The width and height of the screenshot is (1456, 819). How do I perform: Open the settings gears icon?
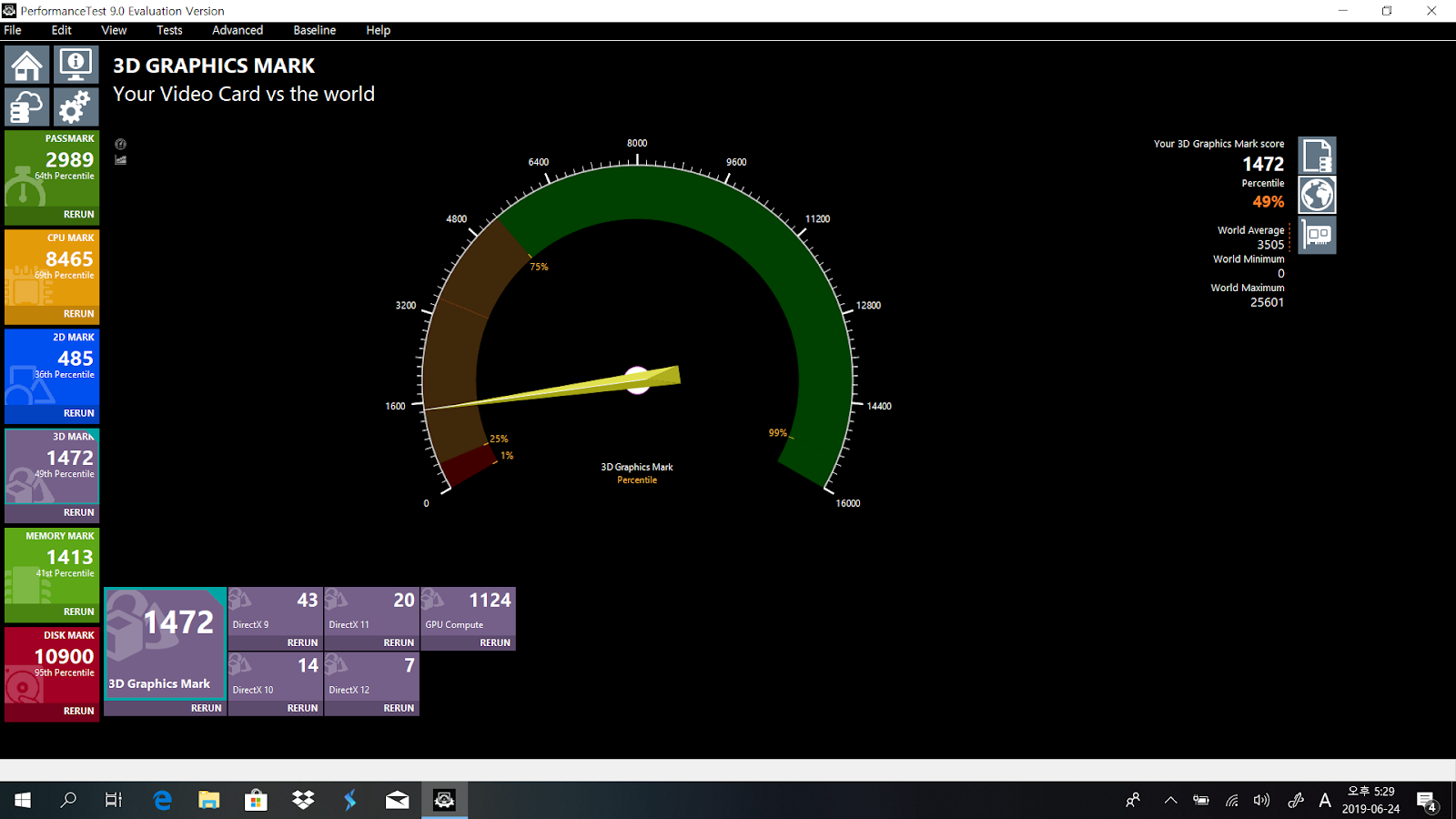click(x=76, y=106)
